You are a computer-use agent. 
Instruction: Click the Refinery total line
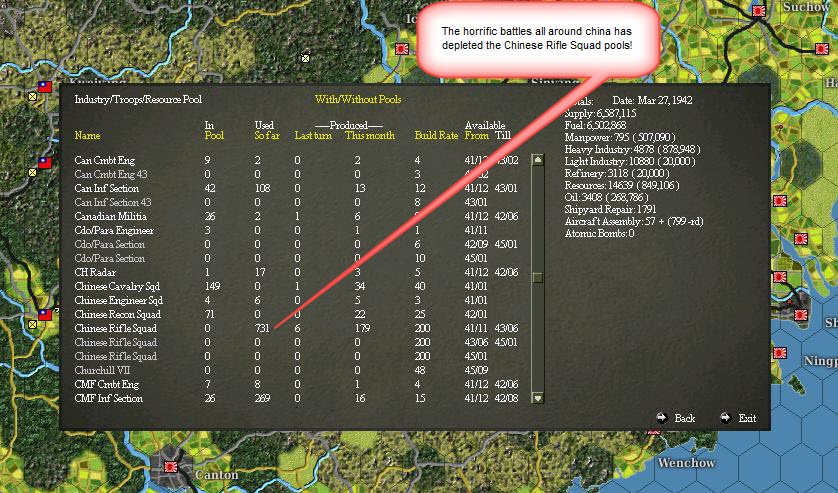pyautogui.click(x=617, y=173)
